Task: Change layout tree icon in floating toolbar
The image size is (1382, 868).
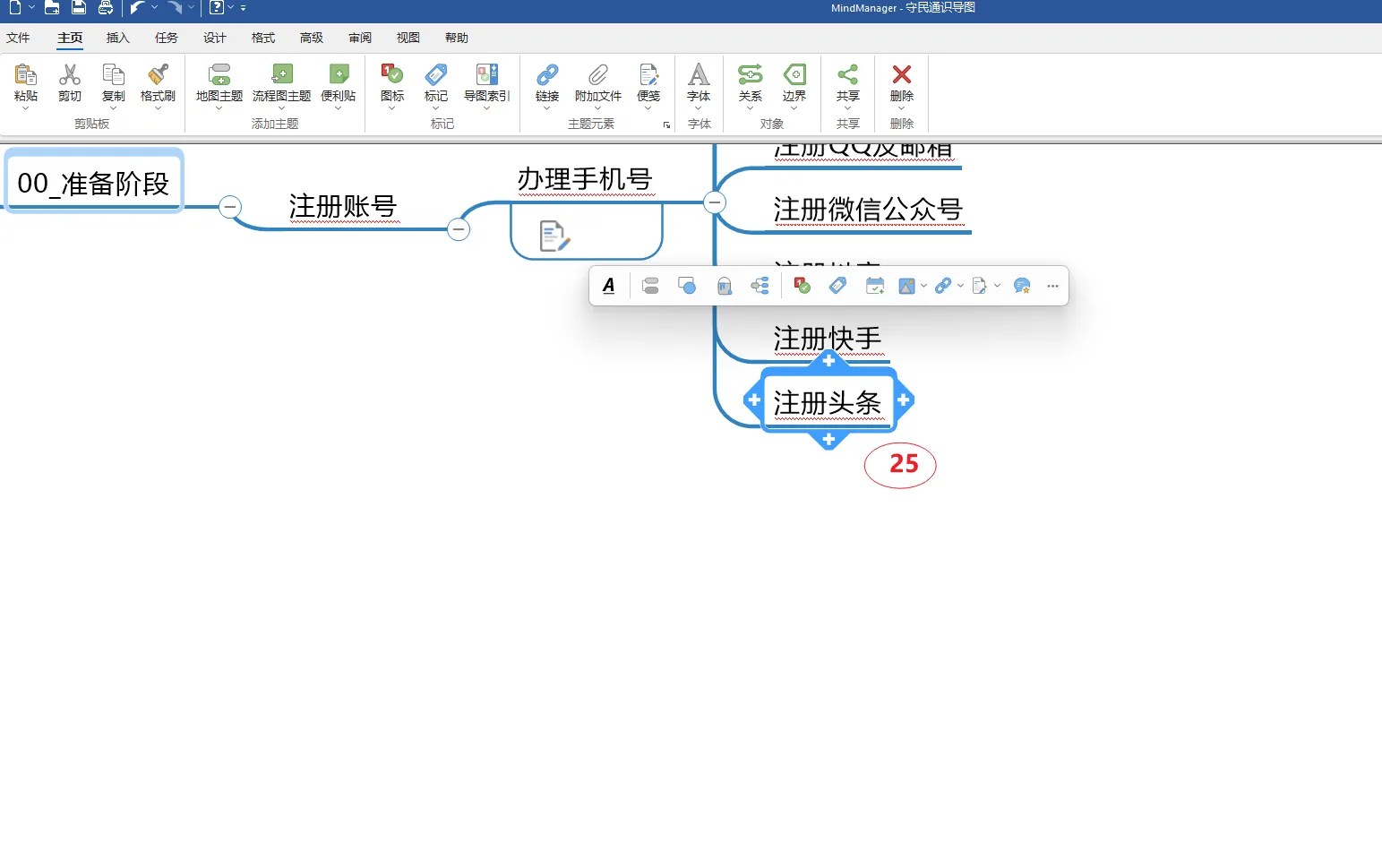Action: [760, 286]
